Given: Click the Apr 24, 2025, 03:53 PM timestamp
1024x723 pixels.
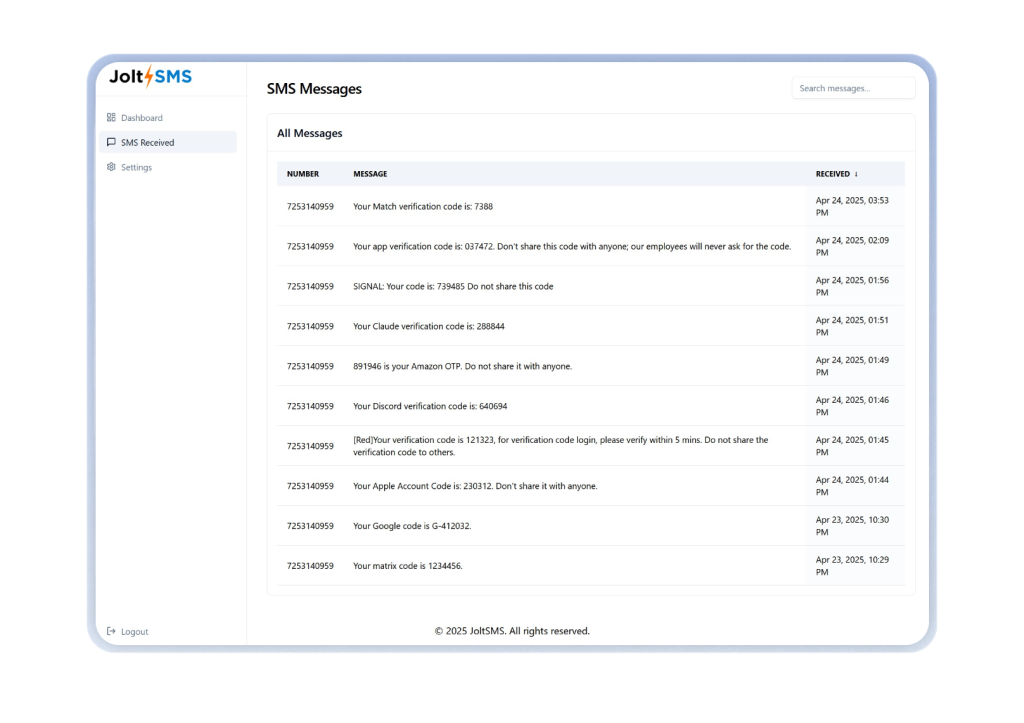Looking at the screenshot, I should tap(852, 206).
